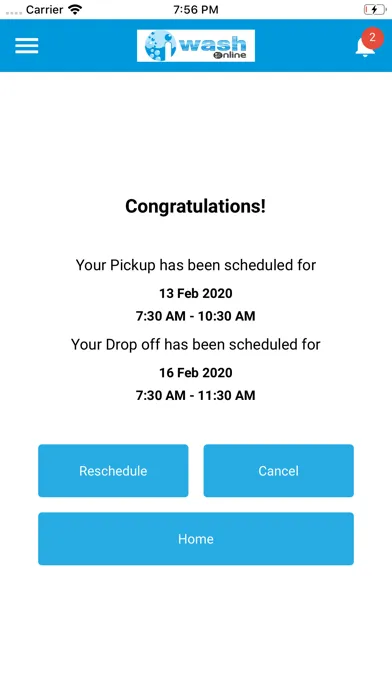Select the drop off date 16 Feb 2020
392x696 pixels.
click(196, 372)
